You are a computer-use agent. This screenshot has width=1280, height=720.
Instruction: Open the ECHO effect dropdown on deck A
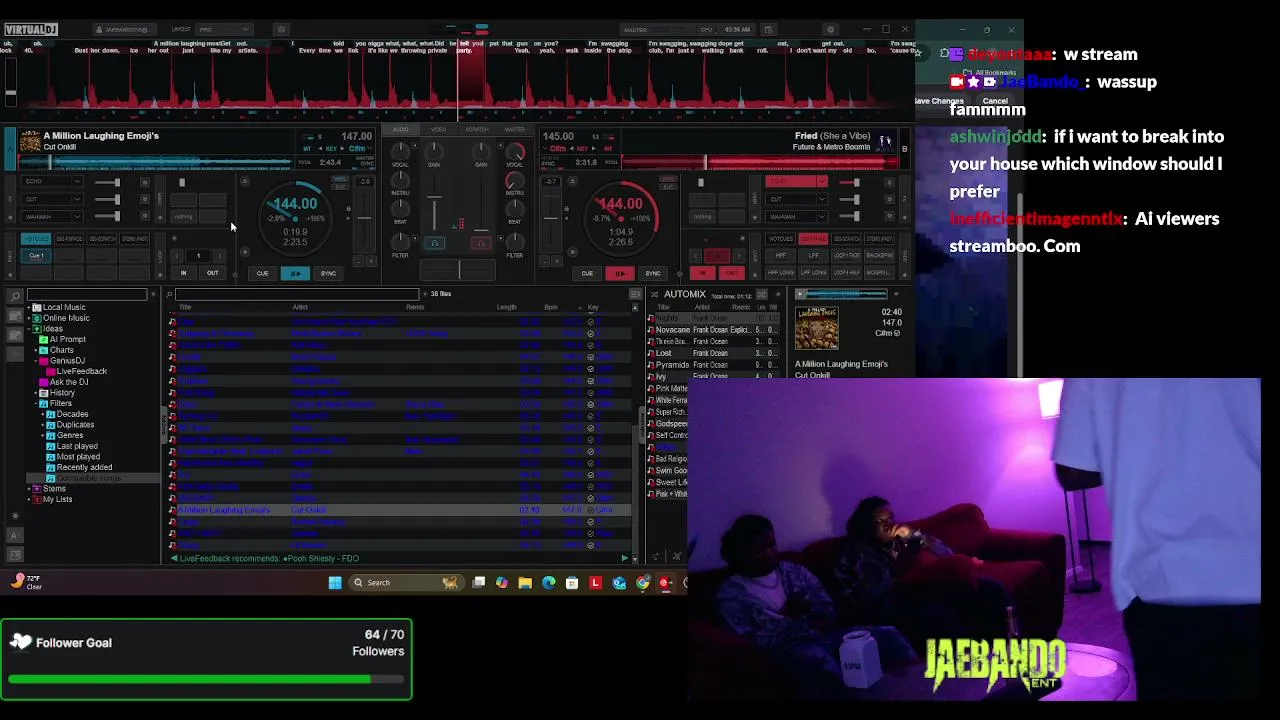coord(77,182)
